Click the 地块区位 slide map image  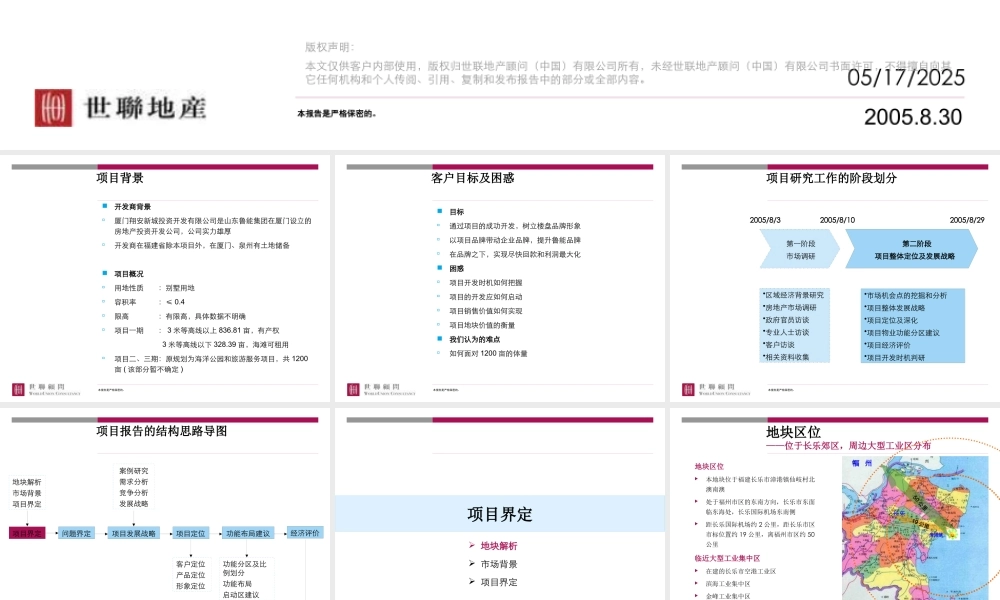point(915,529)
